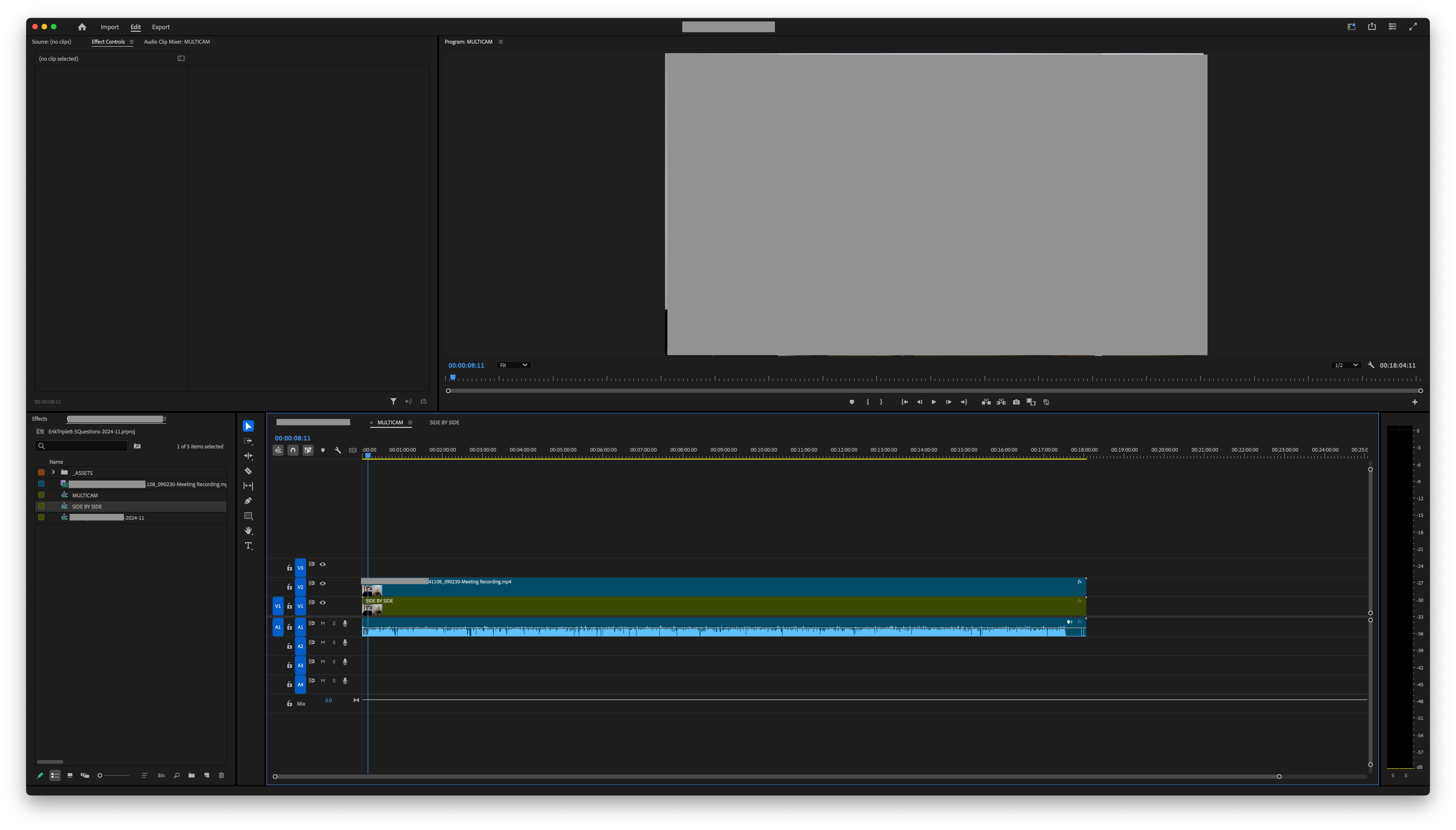Viewport: 1456px width, 830px height.
Task: Open the Fit zoom level dropdown
Action: point(513,365)
